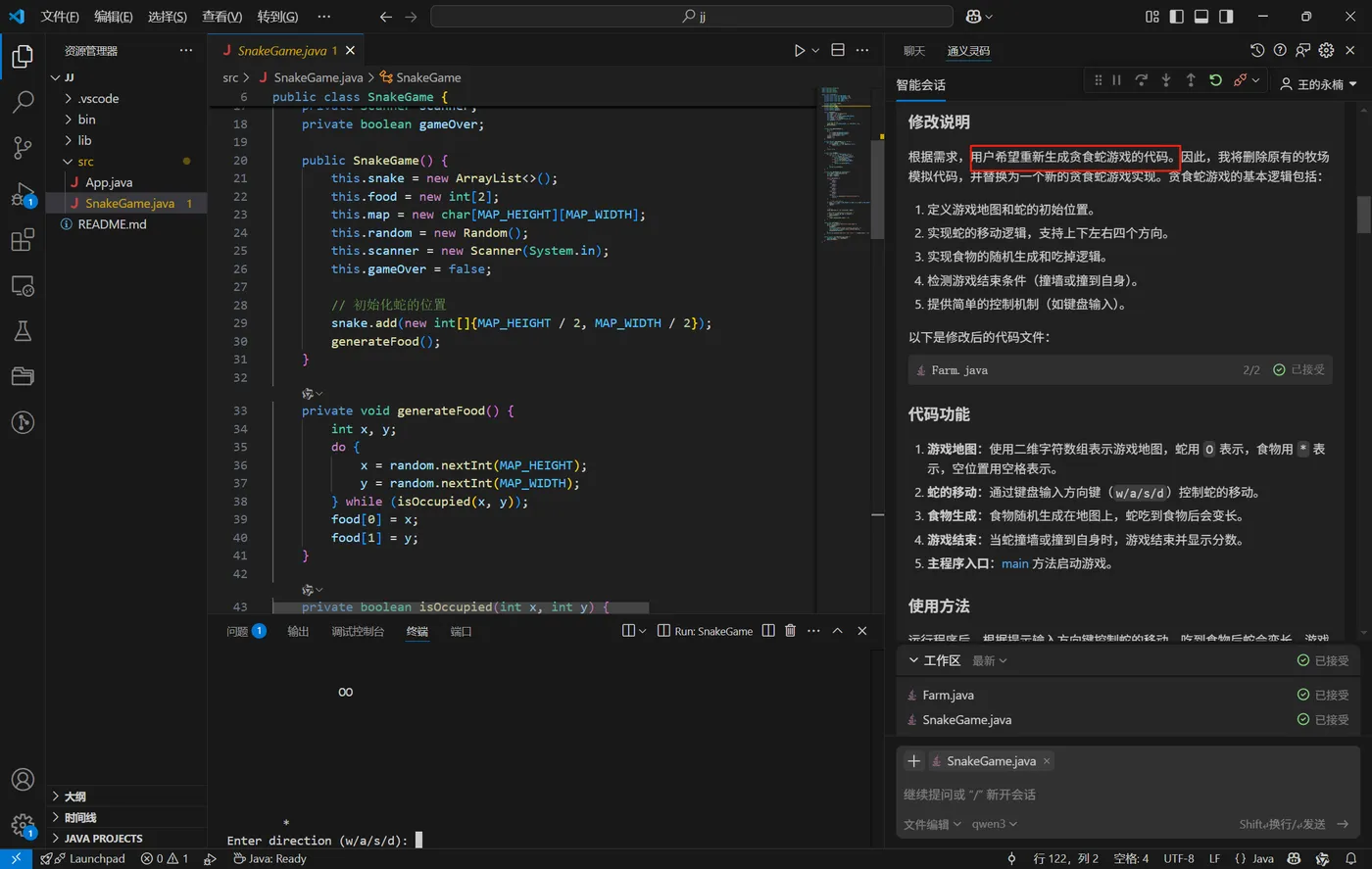Open Tongyi Lingma help icon
1372x869 pixels.
1280,50
